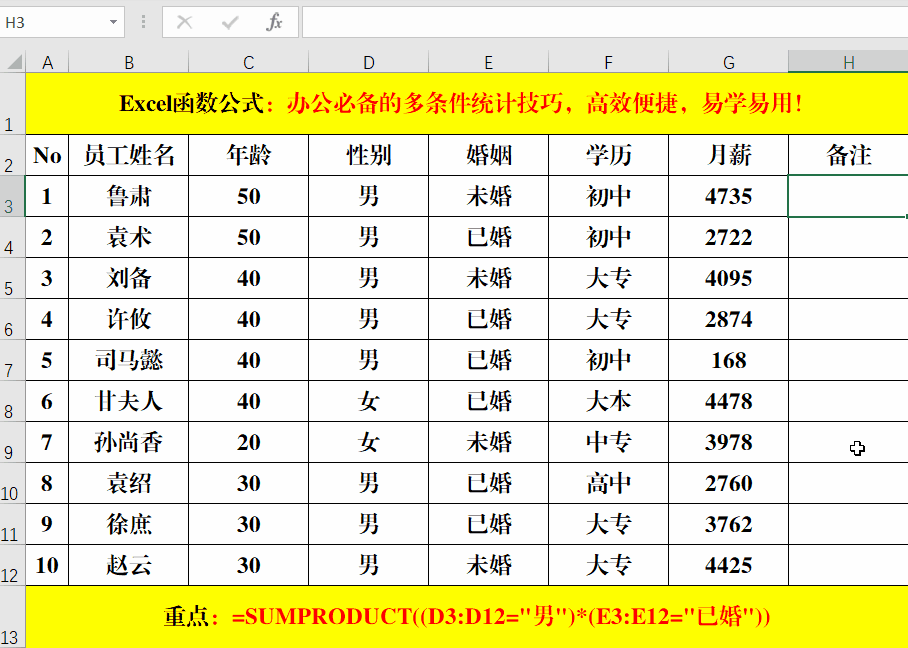Select column C header
The width and height of the screenshot is (908, 648).
click(x=248, y=63)
